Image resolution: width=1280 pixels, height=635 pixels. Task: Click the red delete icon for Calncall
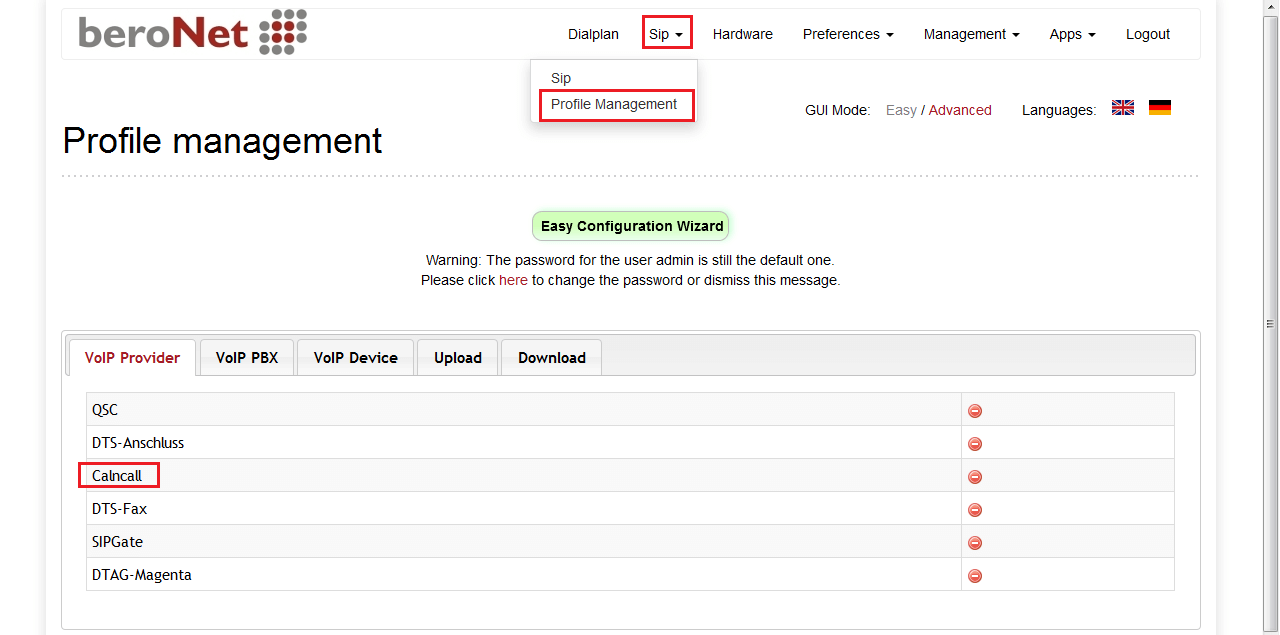975,477
